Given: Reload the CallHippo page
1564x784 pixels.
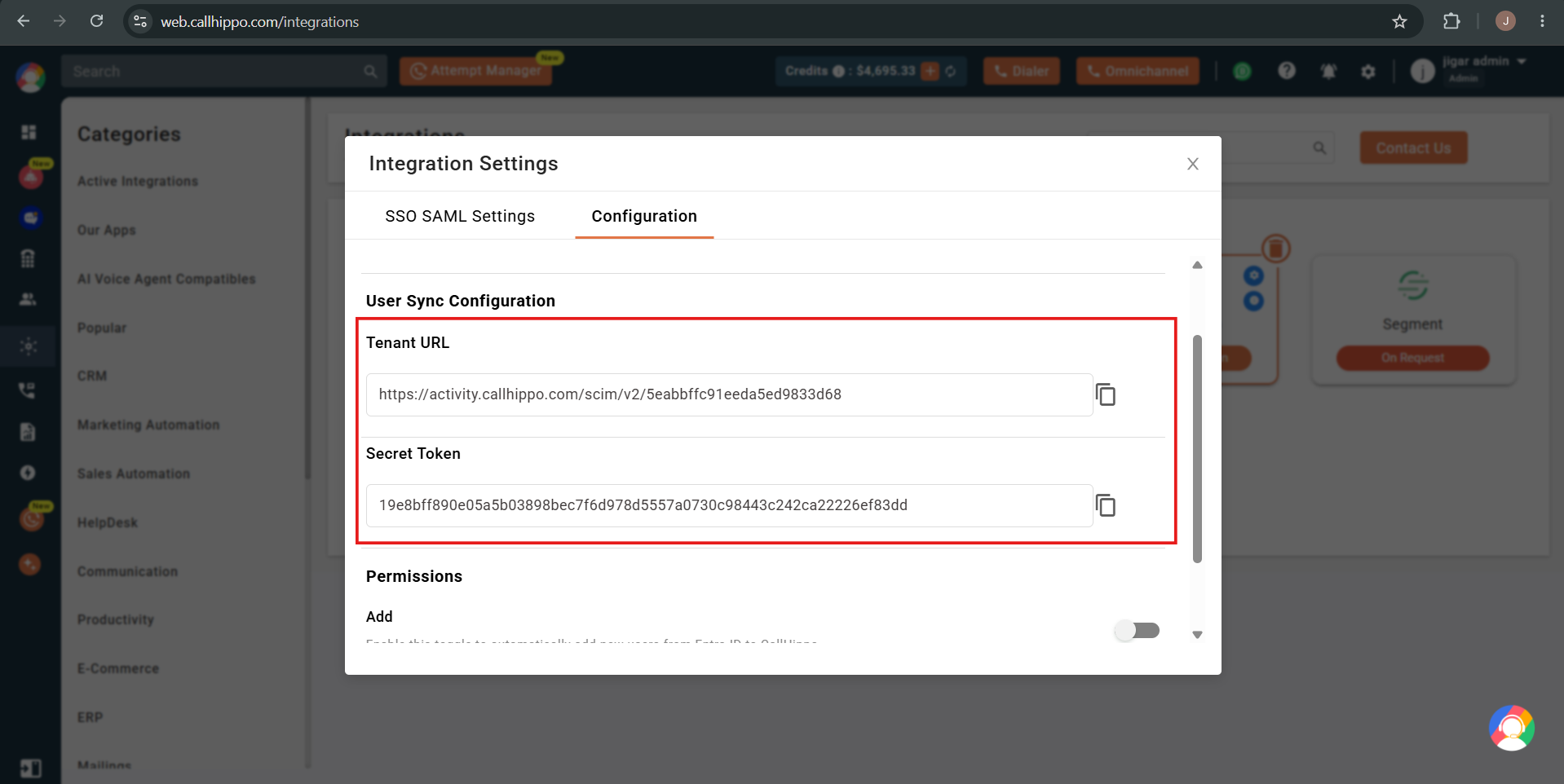Looking at the screenshot, I should coord(96,21).
